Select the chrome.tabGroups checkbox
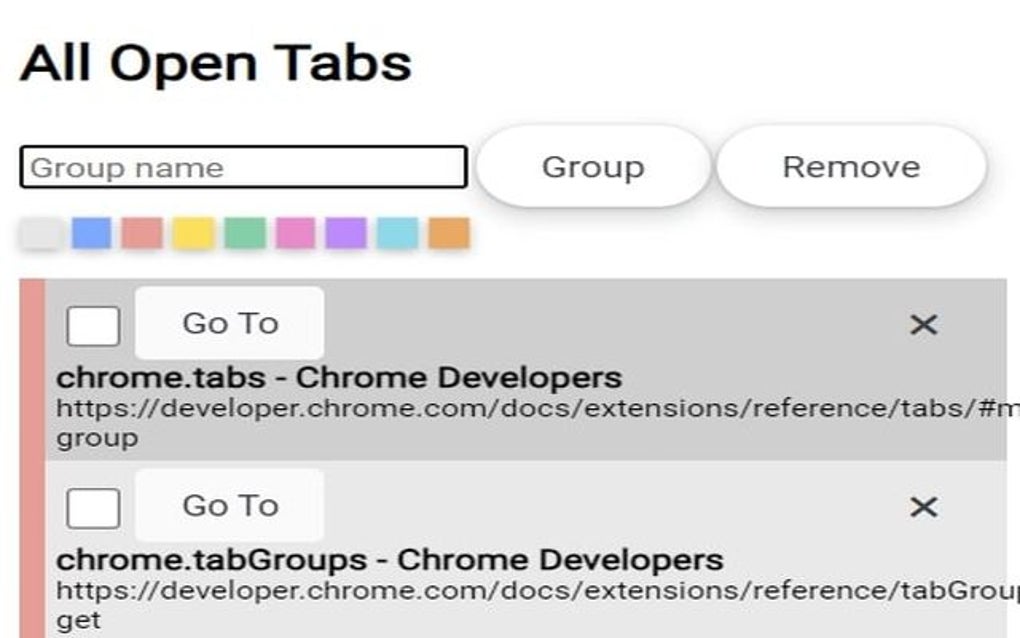1020x638 pixels. point(95,506)
